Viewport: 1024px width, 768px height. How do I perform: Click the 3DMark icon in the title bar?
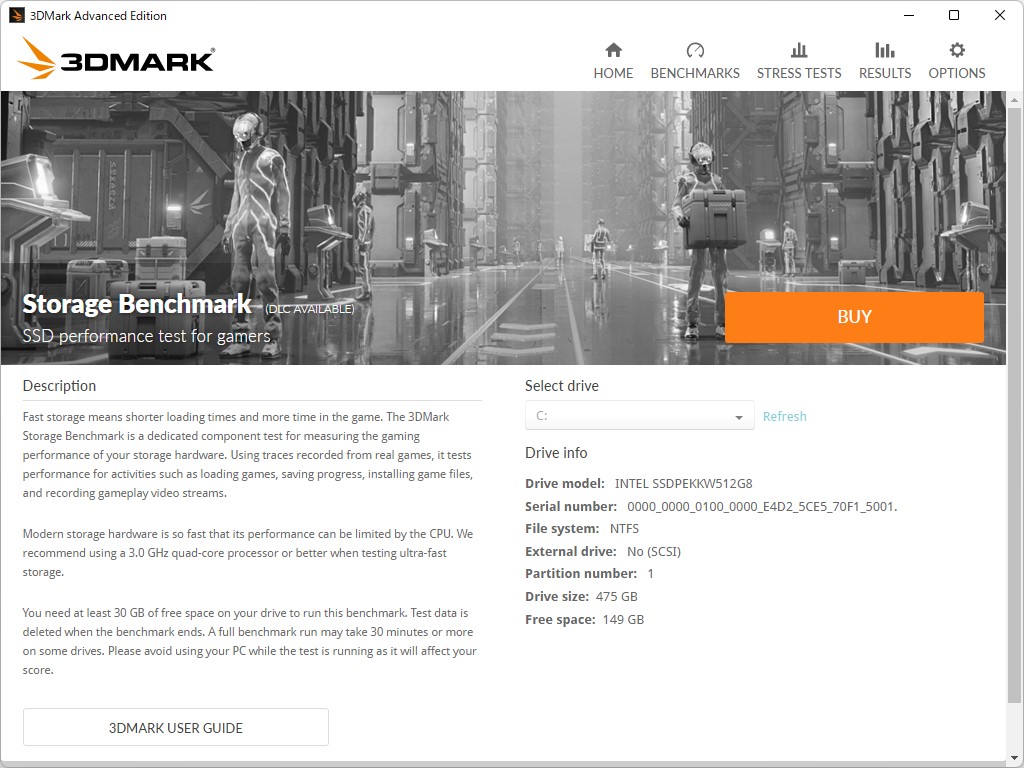14,15
